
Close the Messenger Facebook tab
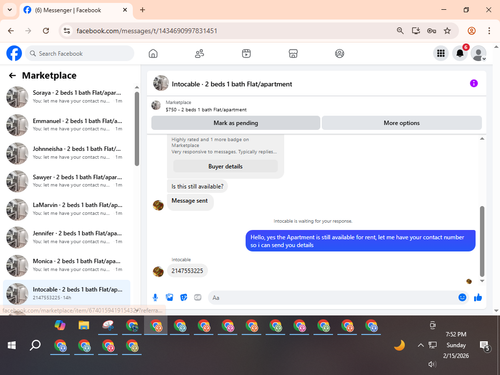coord(125,10)
